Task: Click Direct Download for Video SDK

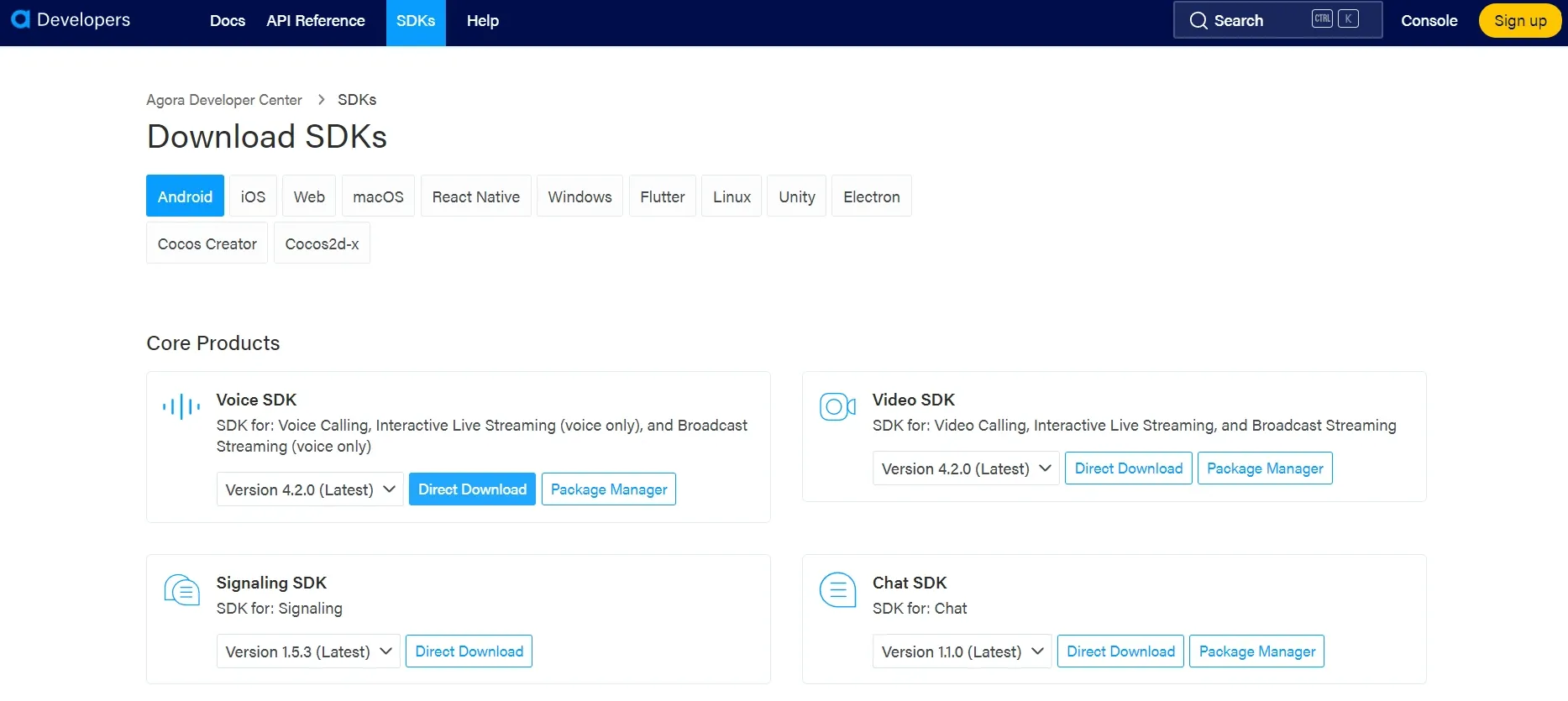Action: click(x=1129, y=468)
